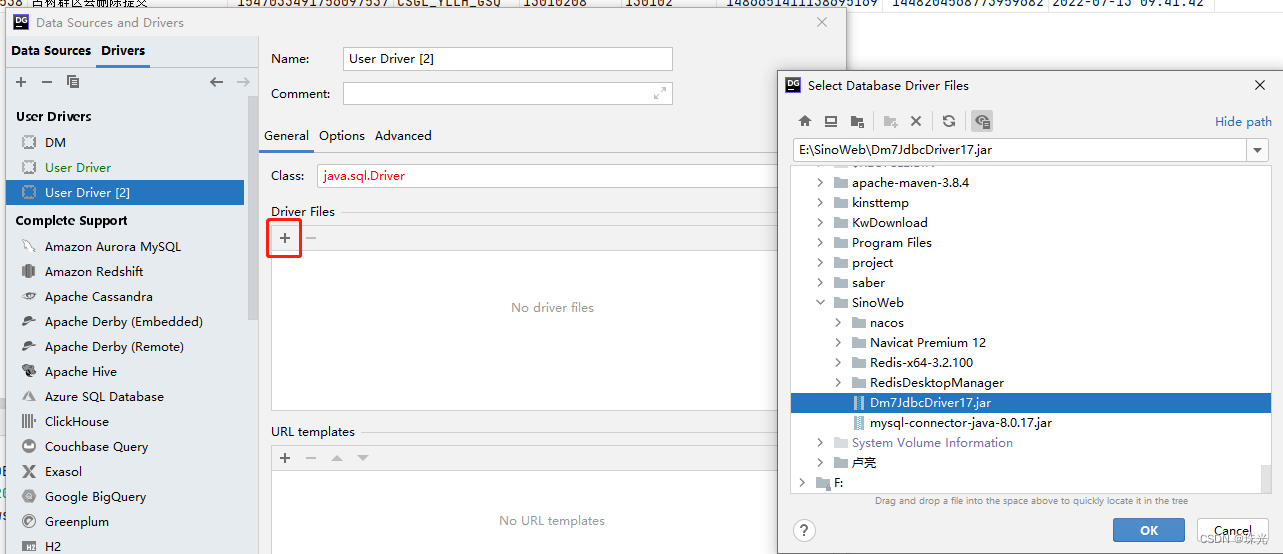Viewport: 1283px width, 554px height.
Task: Click the Class field showing java.sql.Driver
Action: (x=547, y=175)
